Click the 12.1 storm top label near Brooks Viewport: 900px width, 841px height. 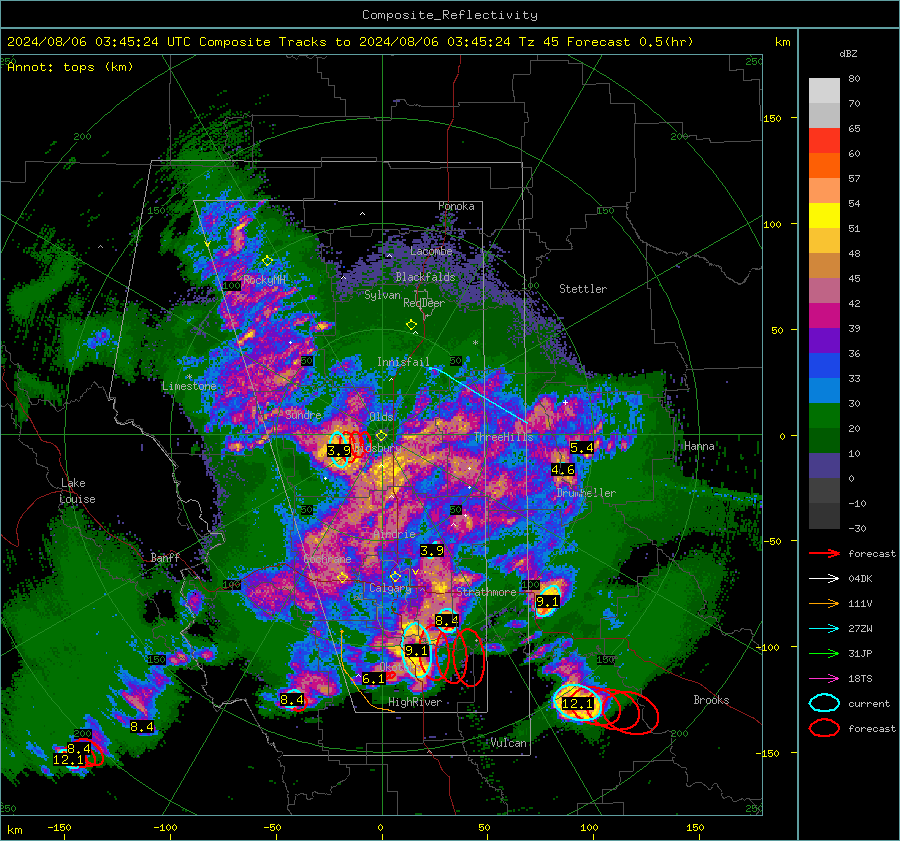(577, 704)
